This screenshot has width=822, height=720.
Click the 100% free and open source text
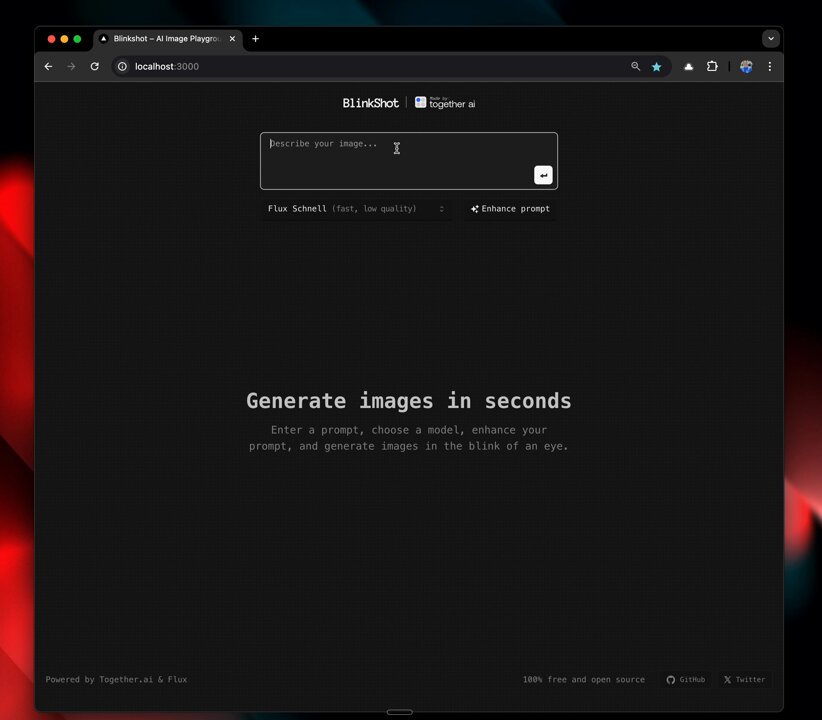click(583, 680)
